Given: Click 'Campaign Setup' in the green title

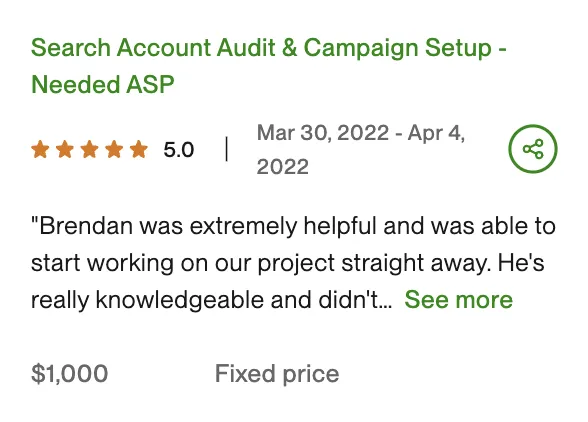Looking at the screenshot, I should (398, 48).
